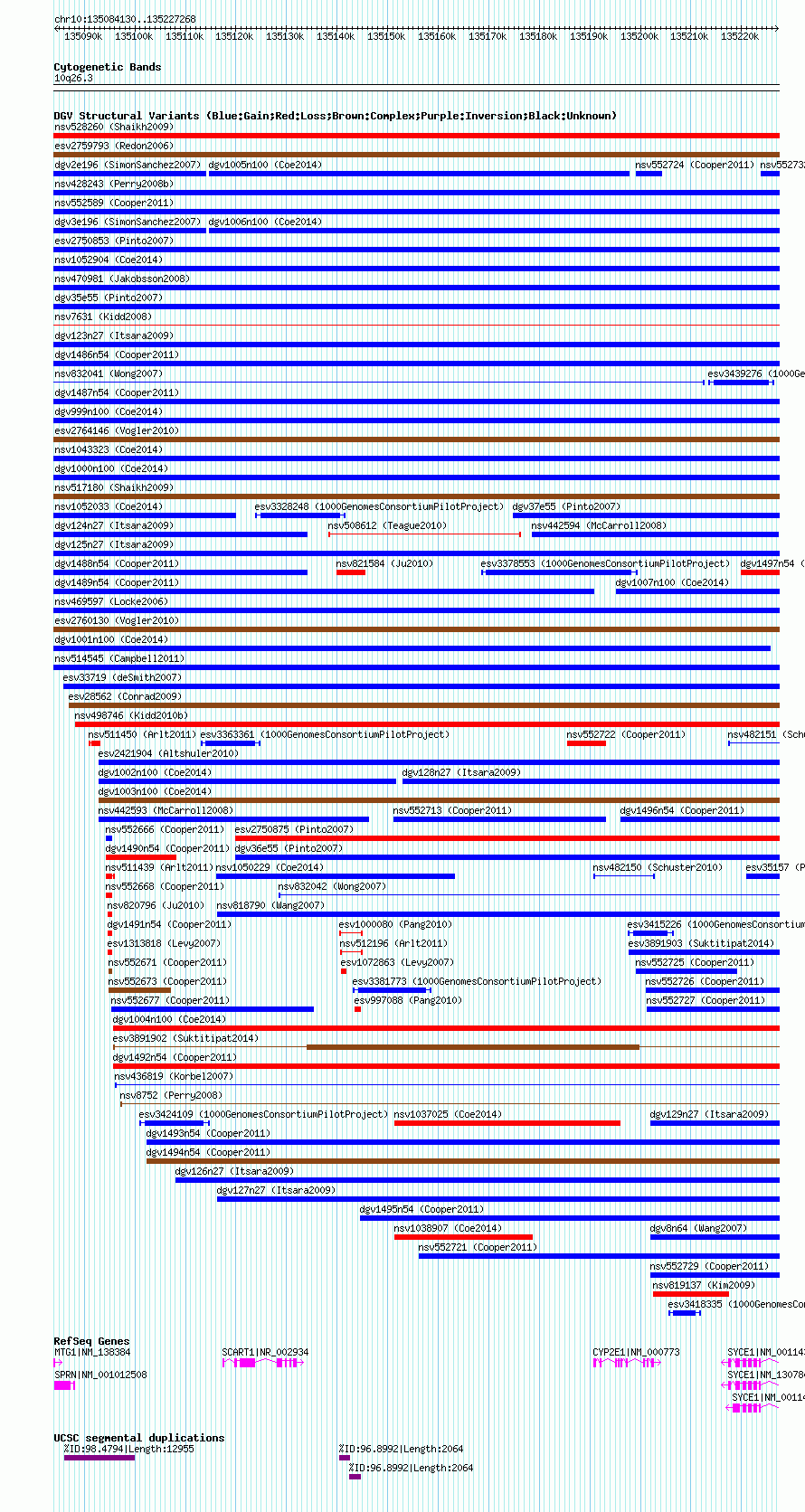Click the chr10:135084130..135227268 region label

pos(125,19)
